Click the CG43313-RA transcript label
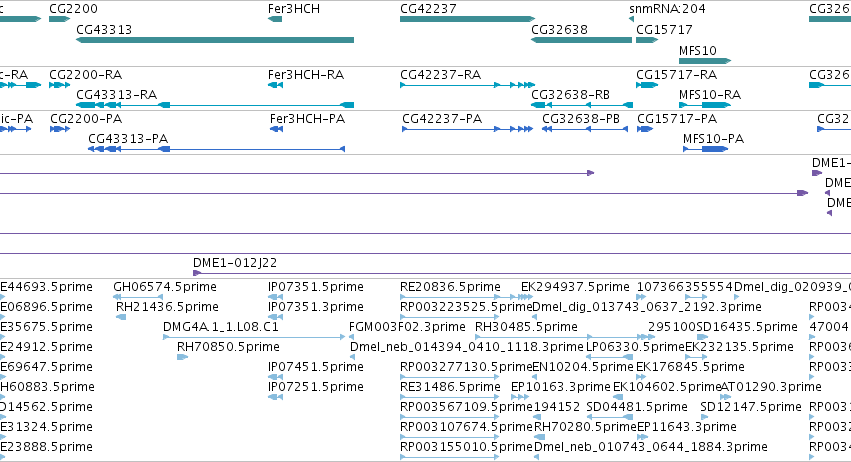Image resolution: width=851 pixels, height=462 pixels. pos(117,94)
